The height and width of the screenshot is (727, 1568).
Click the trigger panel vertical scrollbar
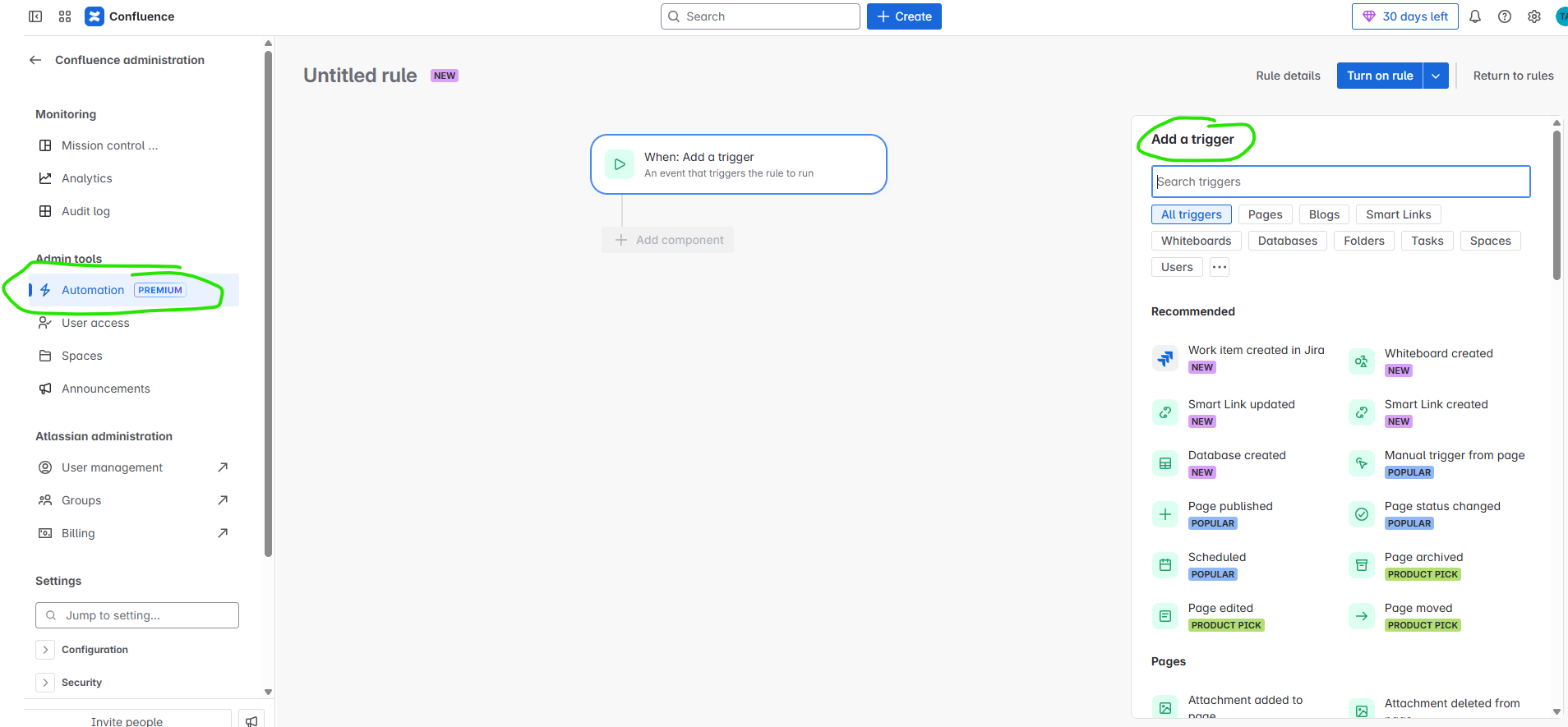[x=1556, y=205]
